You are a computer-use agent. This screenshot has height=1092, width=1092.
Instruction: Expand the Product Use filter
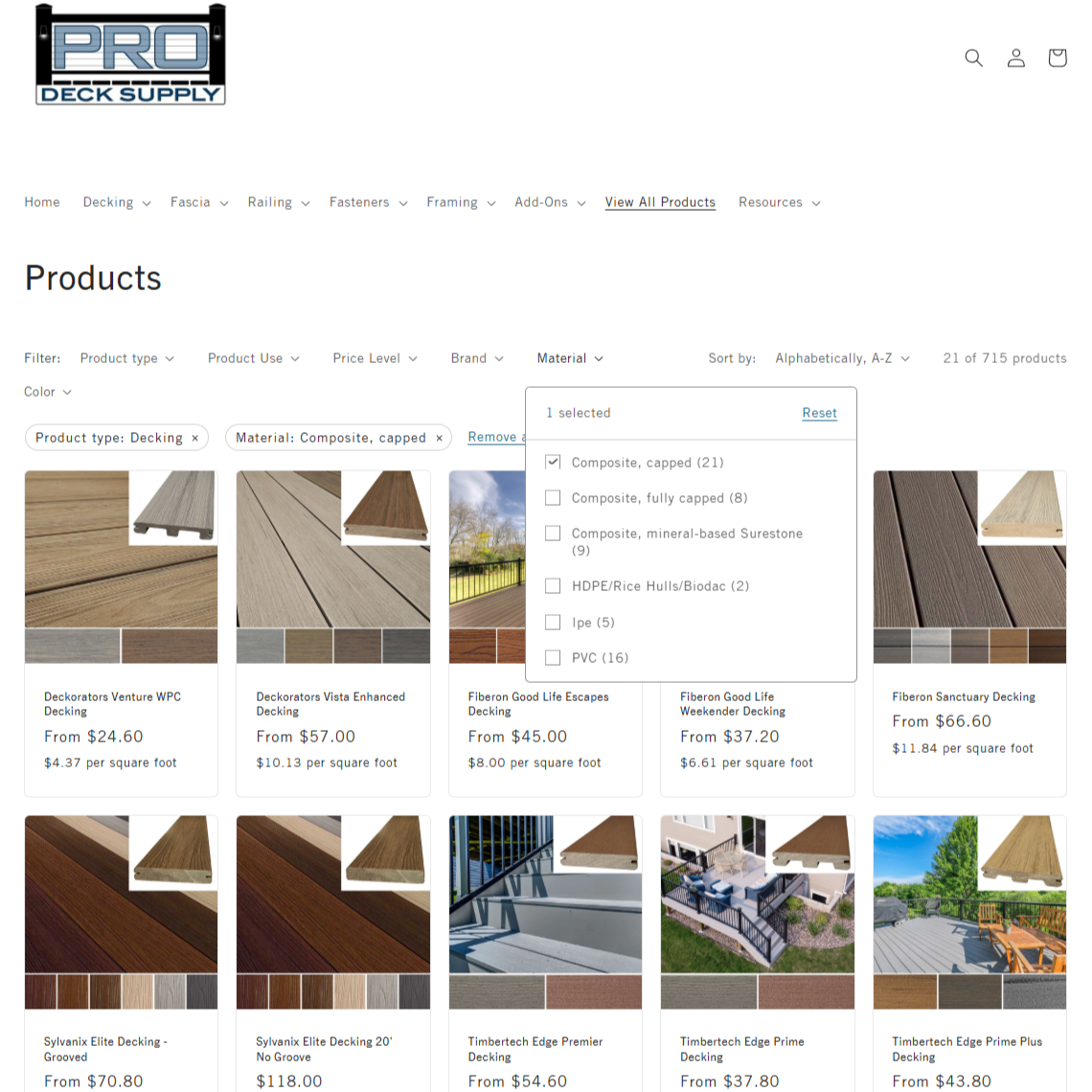tap(254, 358)
